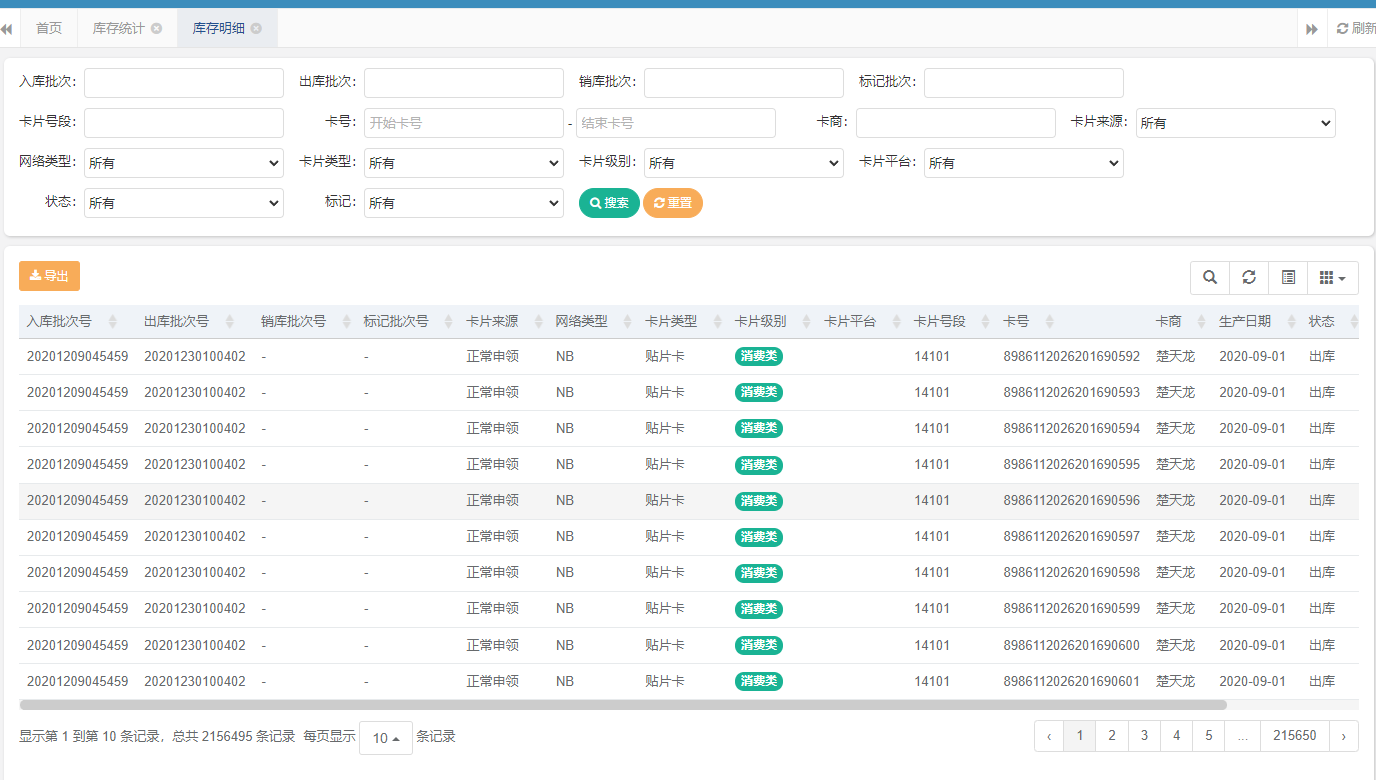This screenshot has height=780, width=1376.
Task: Click the 卡片号段 input field
Action: click(184, 123)
